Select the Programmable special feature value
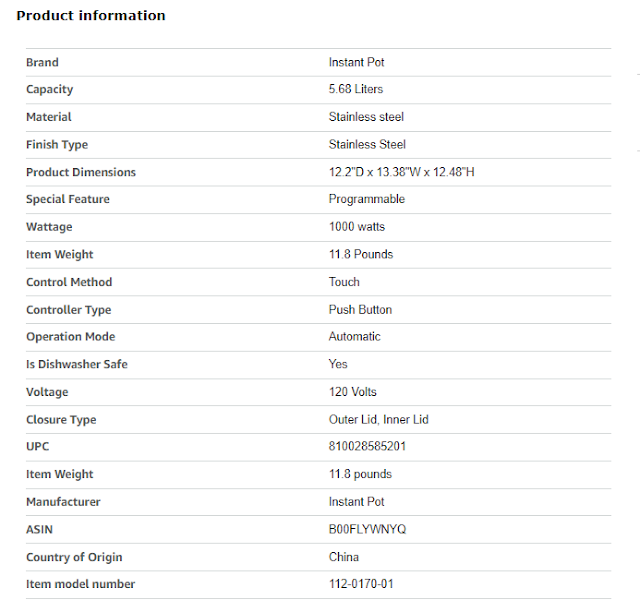 coord(367,199)
